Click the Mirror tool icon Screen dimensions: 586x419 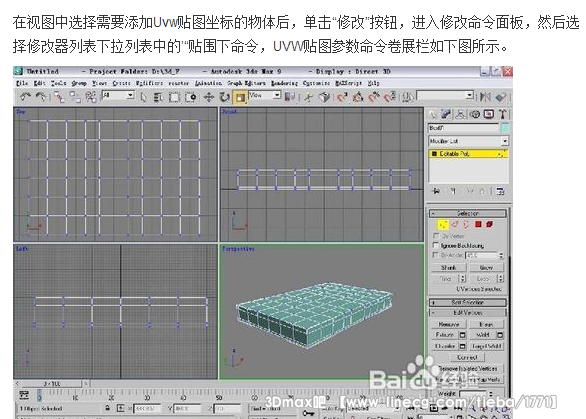click(485, 97)
